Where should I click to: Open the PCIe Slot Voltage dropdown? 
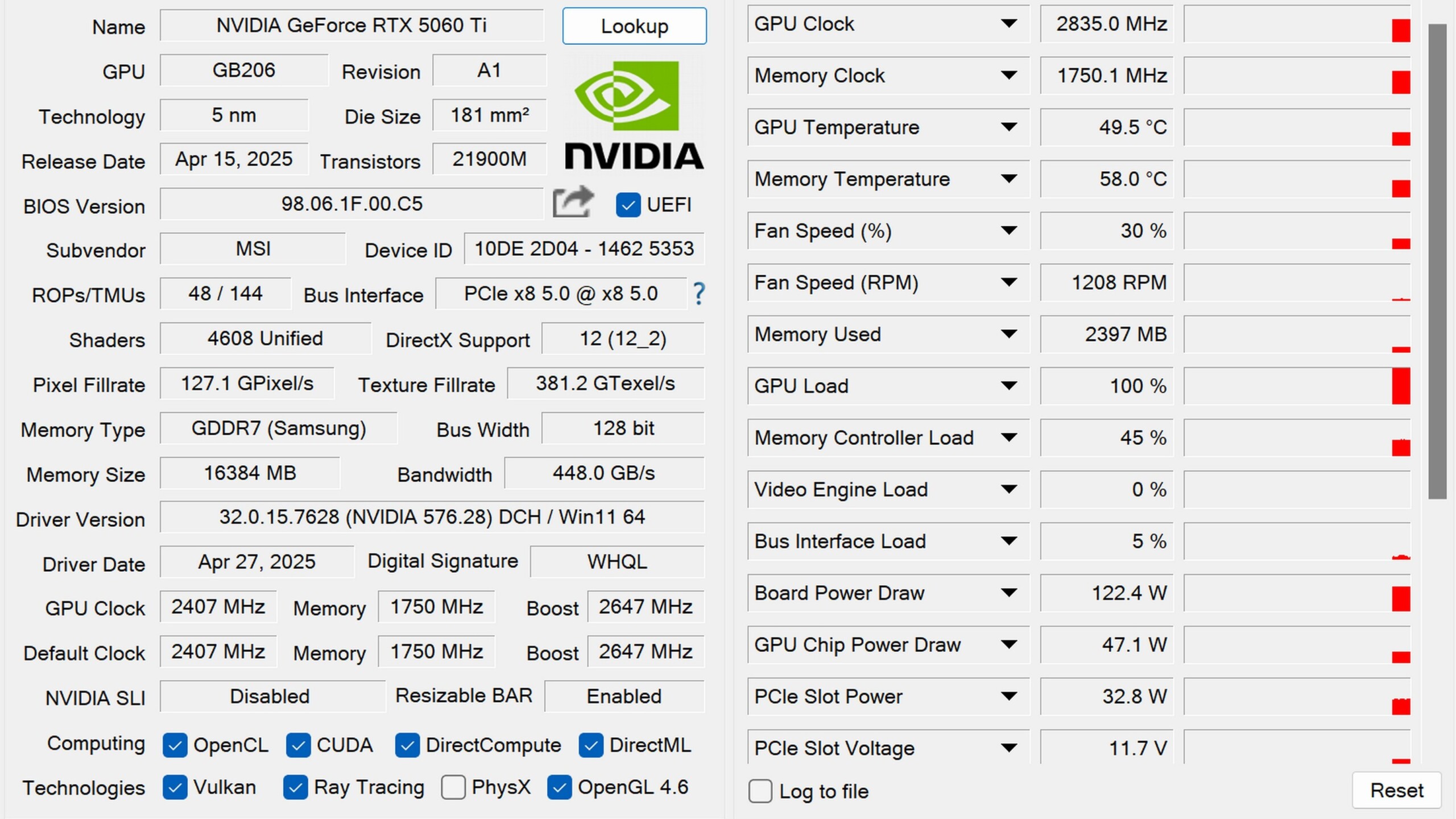tap(1009, 748)
